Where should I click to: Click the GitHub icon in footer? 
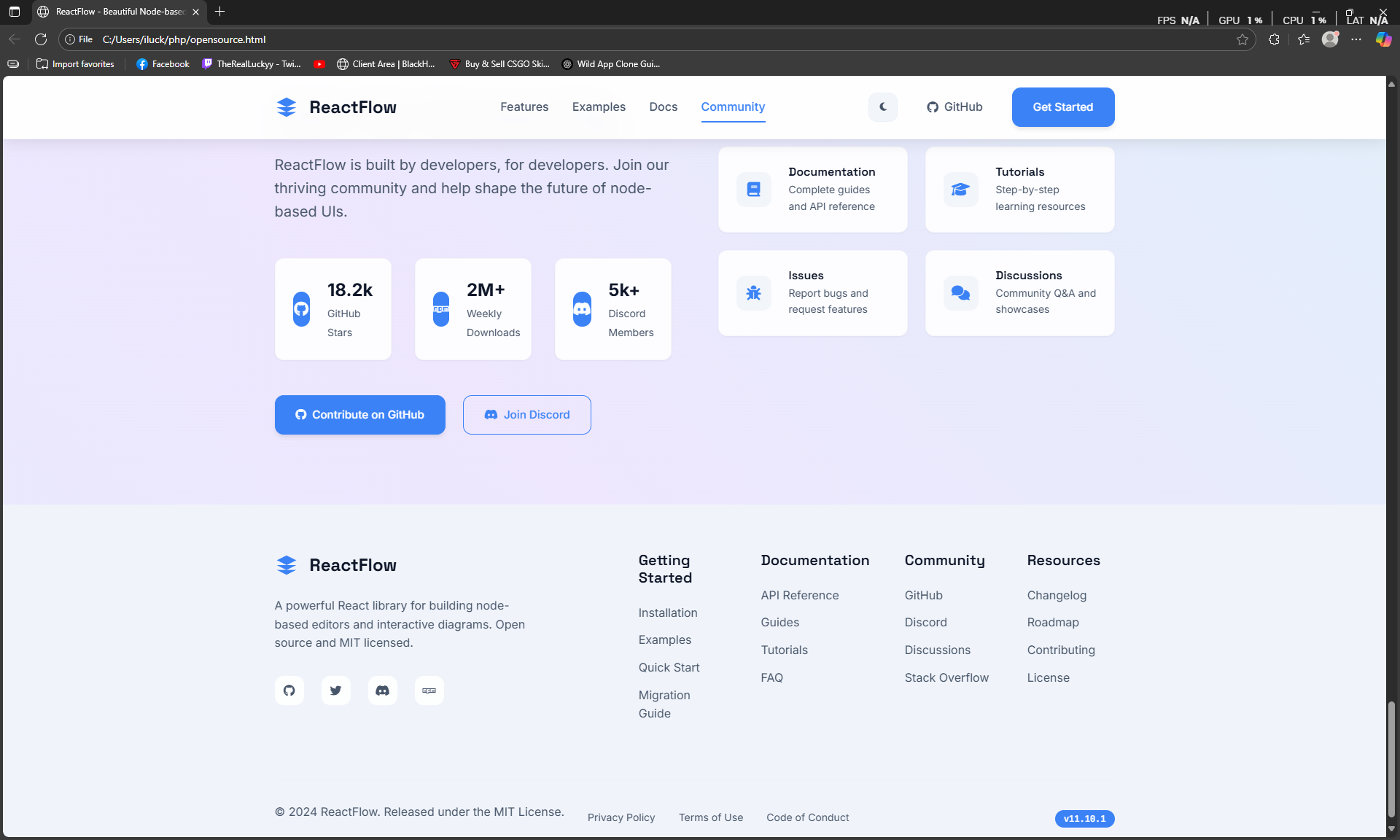click(x=289, y=691)
